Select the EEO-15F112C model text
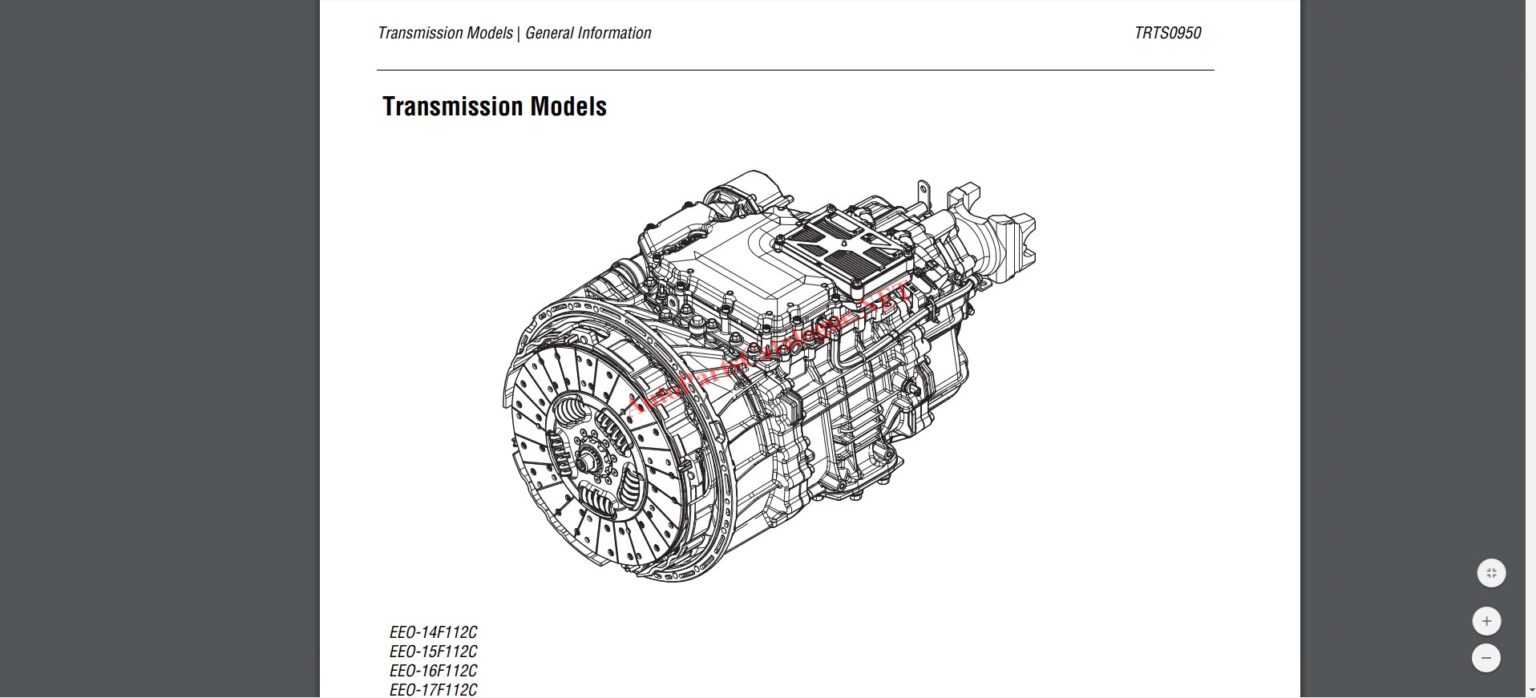Viewport: 1536px width, 698px height. tap(433, 652)
